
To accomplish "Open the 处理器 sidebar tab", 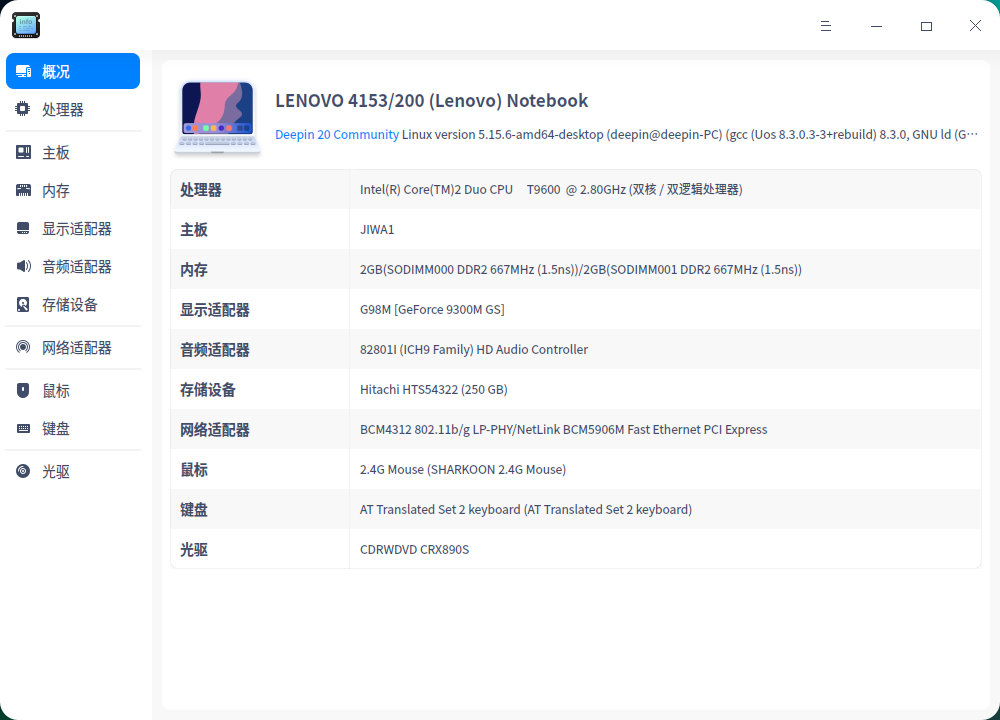I will point(73,109).
